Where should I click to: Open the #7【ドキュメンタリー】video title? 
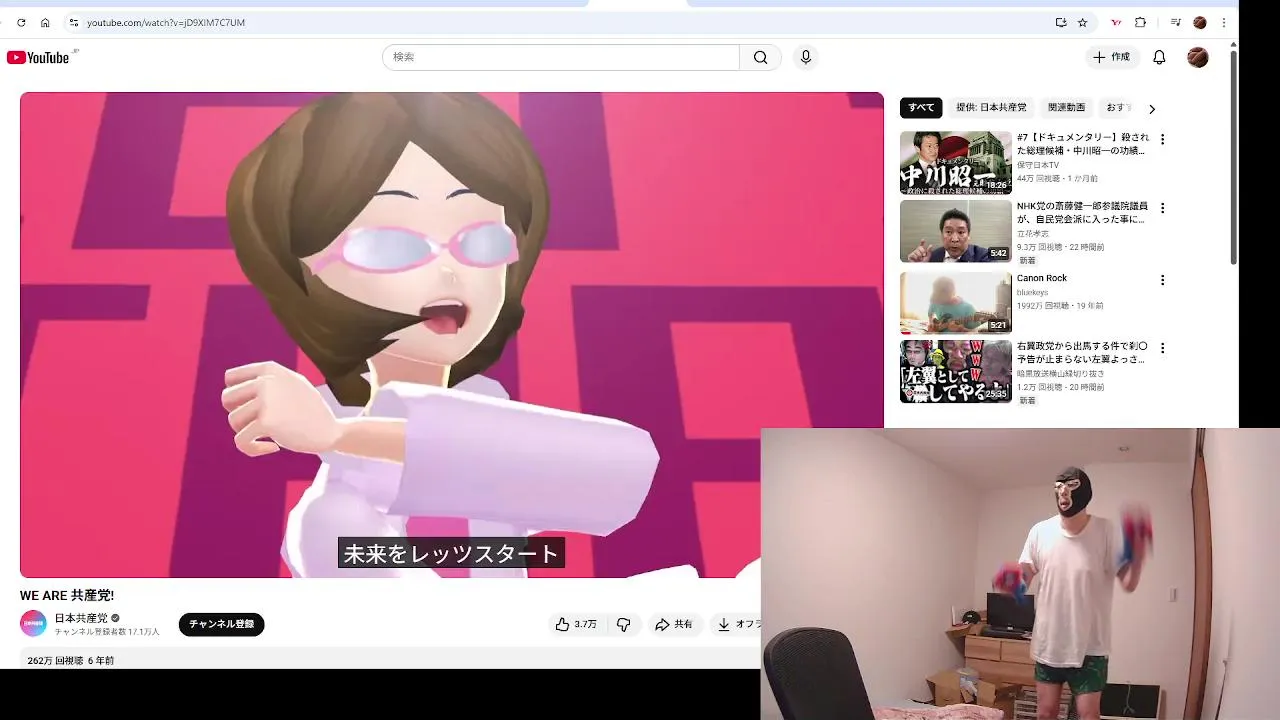coord(1083,143)
